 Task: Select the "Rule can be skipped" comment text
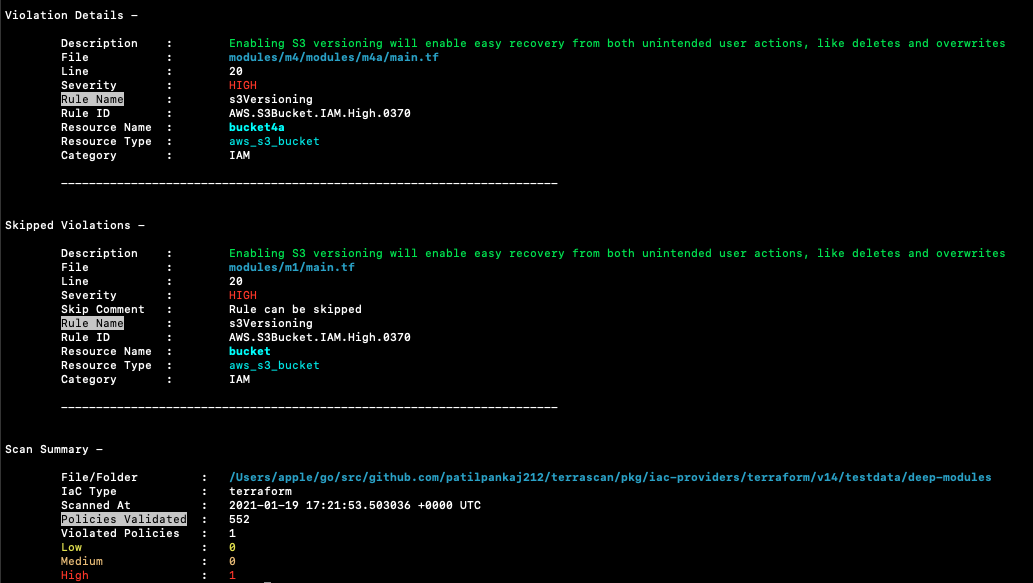295,309
